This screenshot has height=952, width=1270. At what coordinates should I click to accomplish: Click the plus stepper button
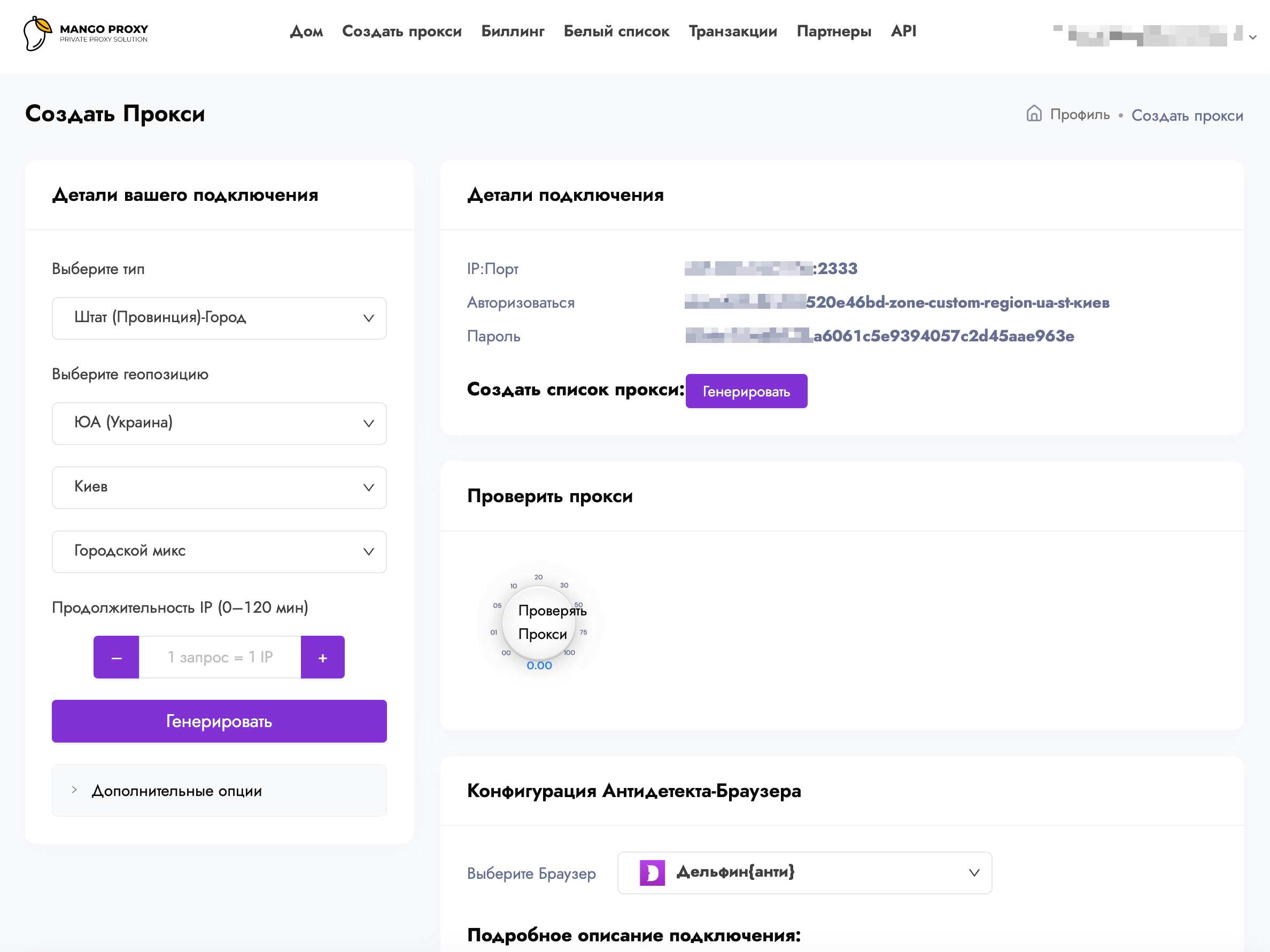323,657
